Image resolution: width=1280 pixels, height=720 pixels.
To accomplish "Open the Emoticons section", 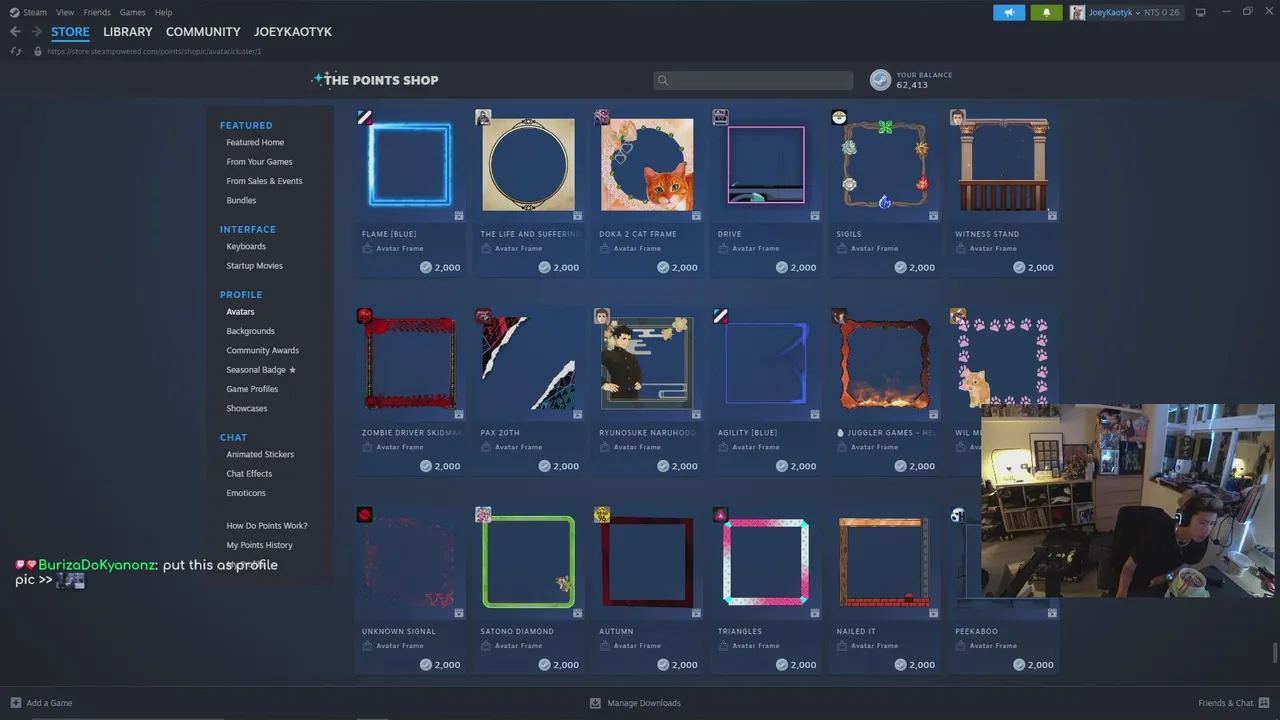I will 246,493.
